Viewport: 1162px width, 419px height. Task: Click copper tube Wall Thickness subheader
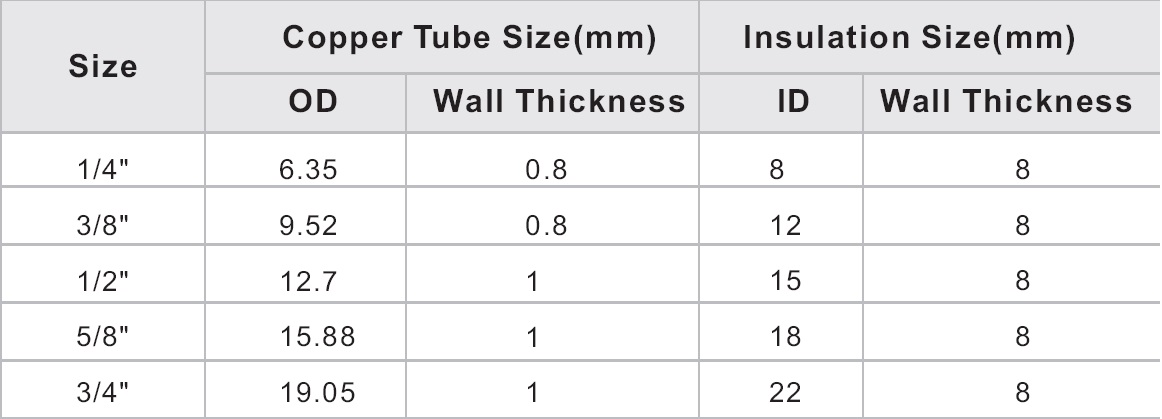(560, 102)
